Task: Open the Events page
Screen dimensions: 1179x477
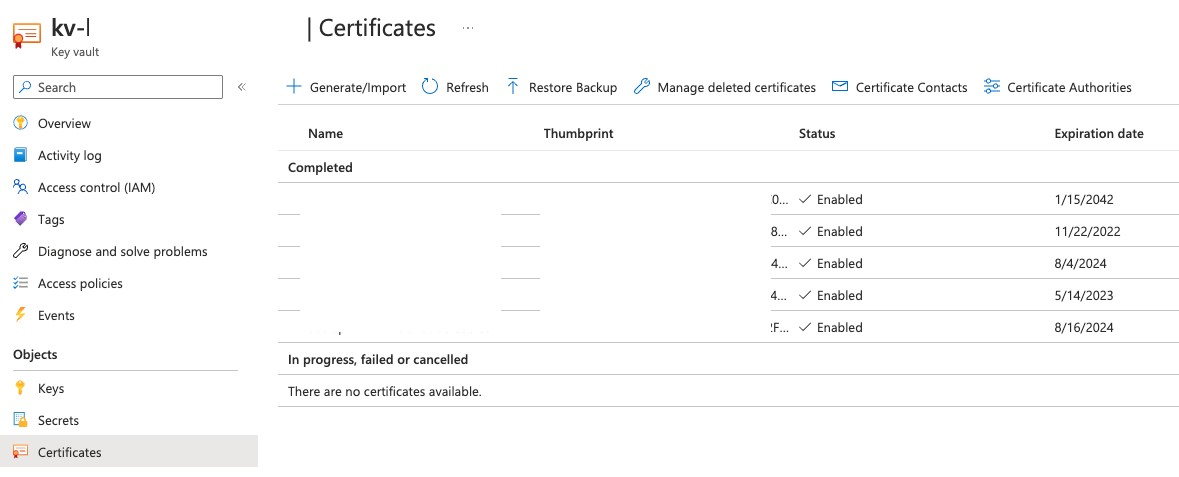Action: 56,315
